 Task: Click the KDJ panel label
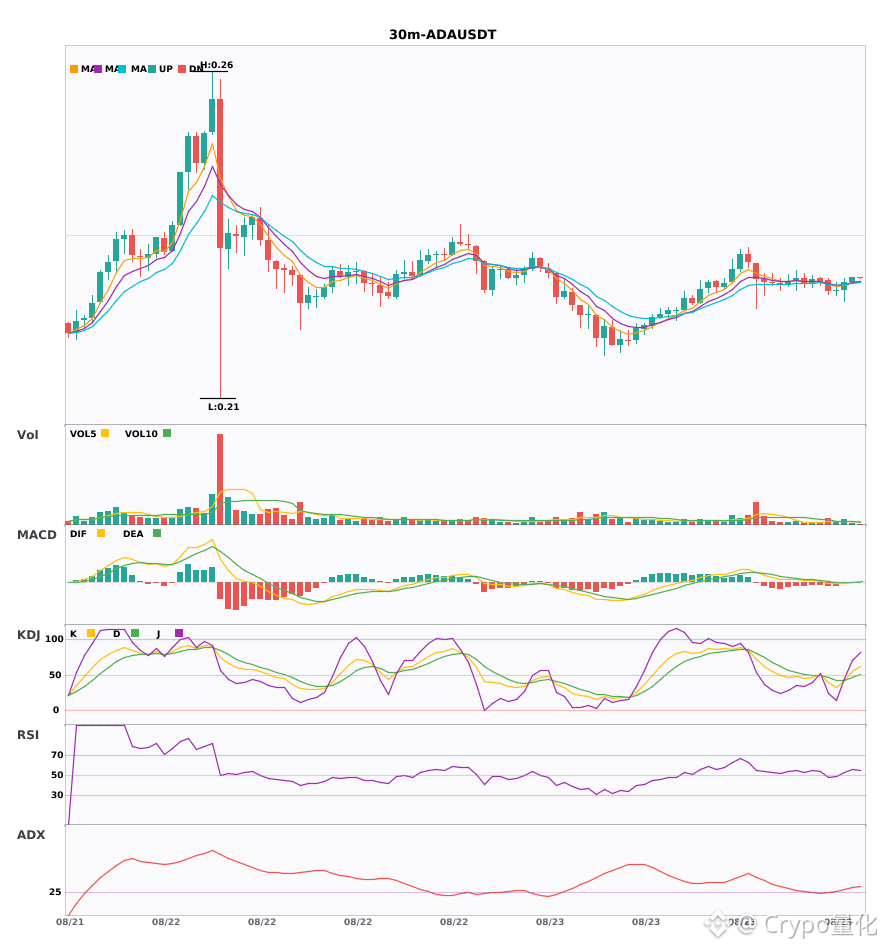pos(28,635)
